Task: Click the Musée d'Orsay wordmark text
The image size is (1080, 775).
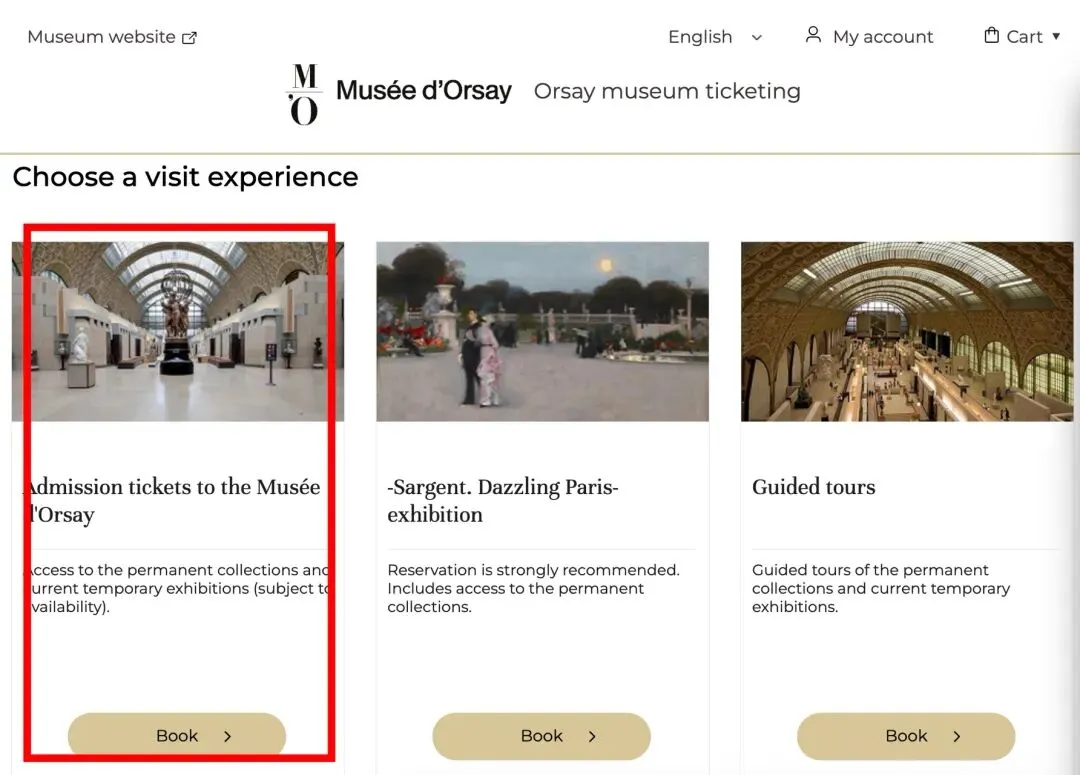Action: click(424, 91)
